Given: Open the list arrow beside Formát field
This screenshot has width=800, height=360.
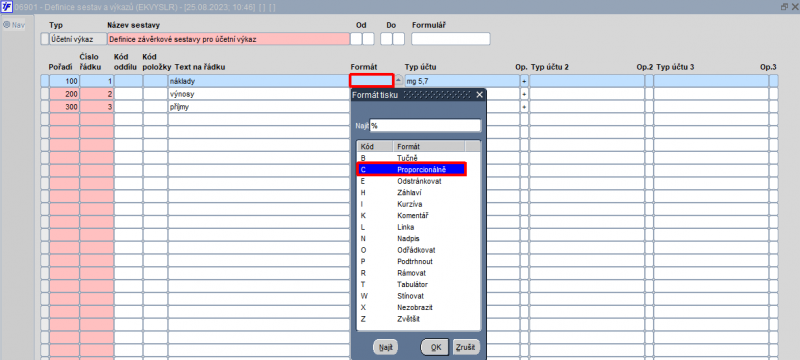Looking at the screenshot, I should 399,81.
